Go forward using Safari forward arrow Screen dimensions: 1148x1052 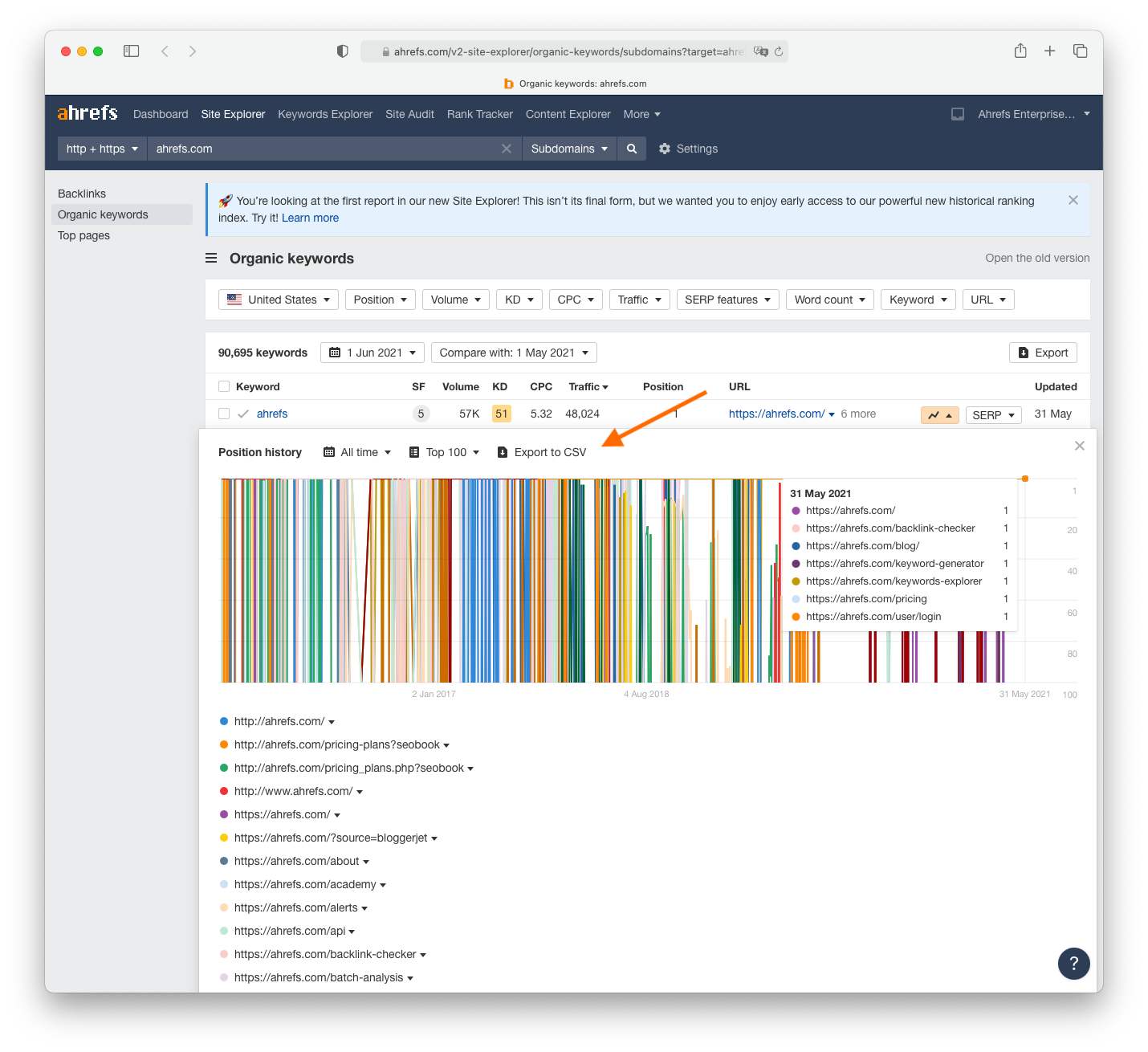point(193,51)
